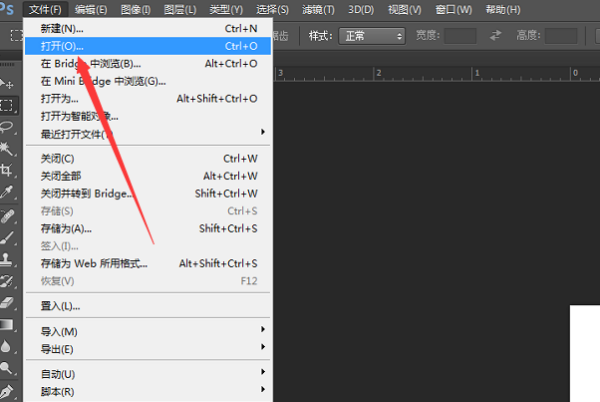Open the 滤镜(T) menu
Viewport: 600px width, 402px height.
point(318,9)
